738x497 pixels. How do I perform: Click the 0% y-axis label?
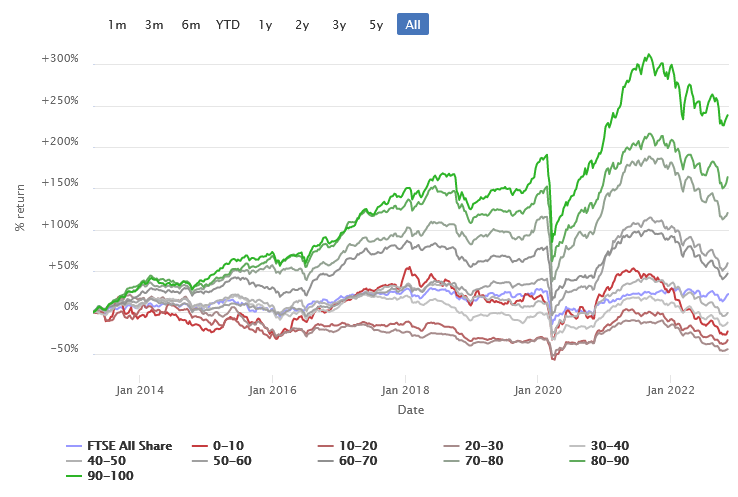pos(71,307)
